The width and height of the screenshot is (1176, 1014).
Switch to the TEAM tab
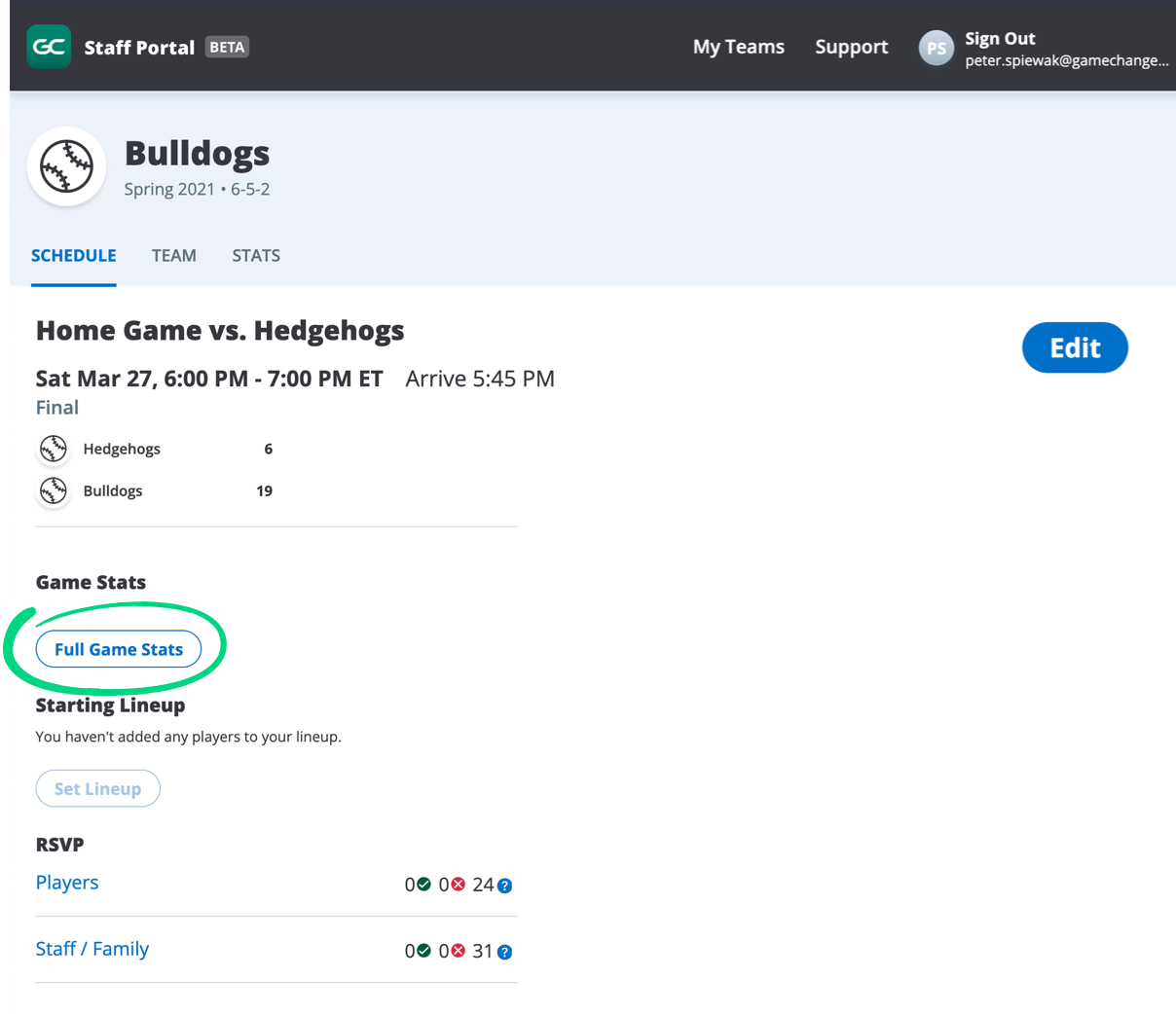[173, 255]
